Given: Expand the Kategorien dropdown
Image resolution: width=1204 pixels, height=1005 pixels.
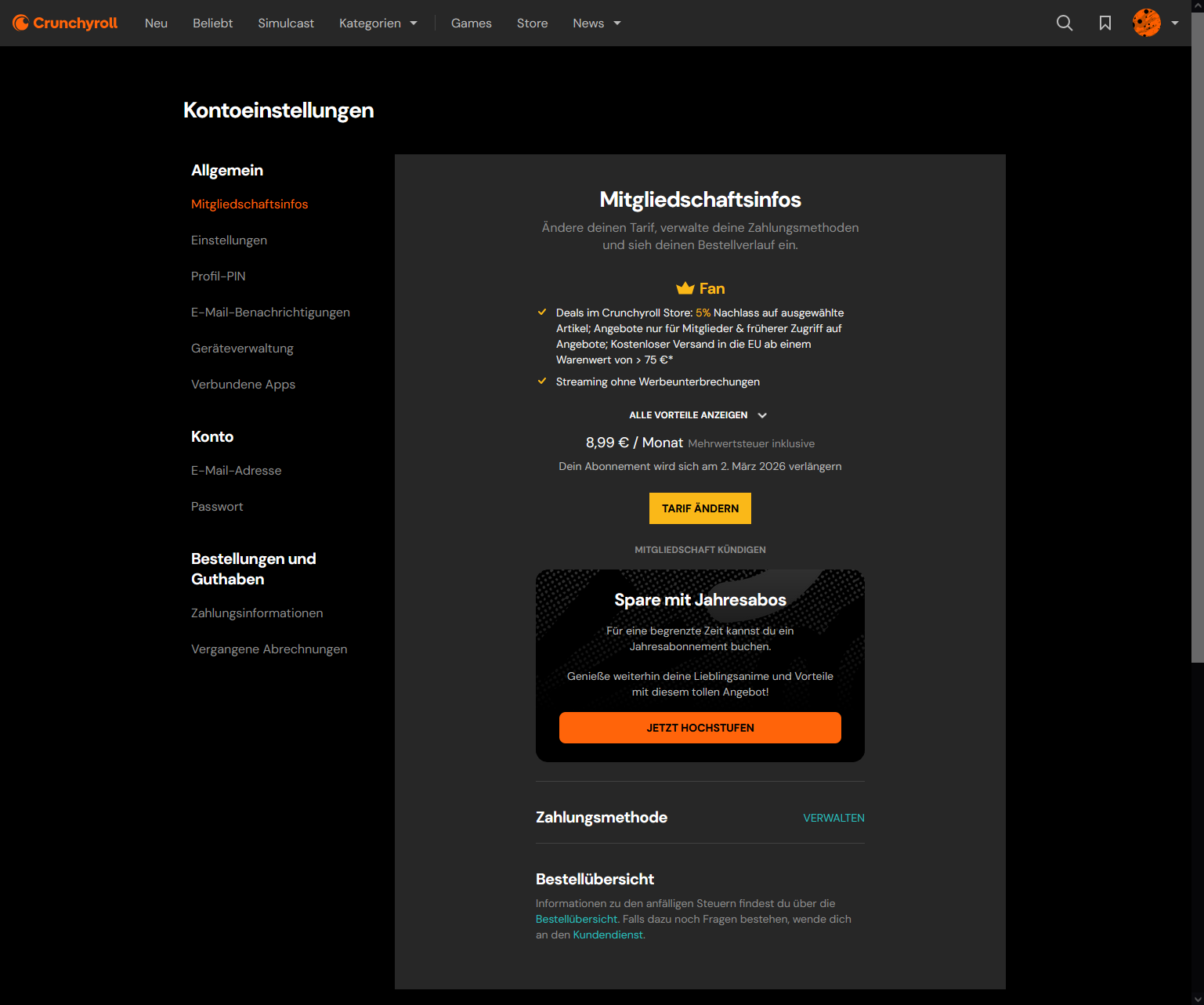Looking at the screenshot, I should 378,23.
